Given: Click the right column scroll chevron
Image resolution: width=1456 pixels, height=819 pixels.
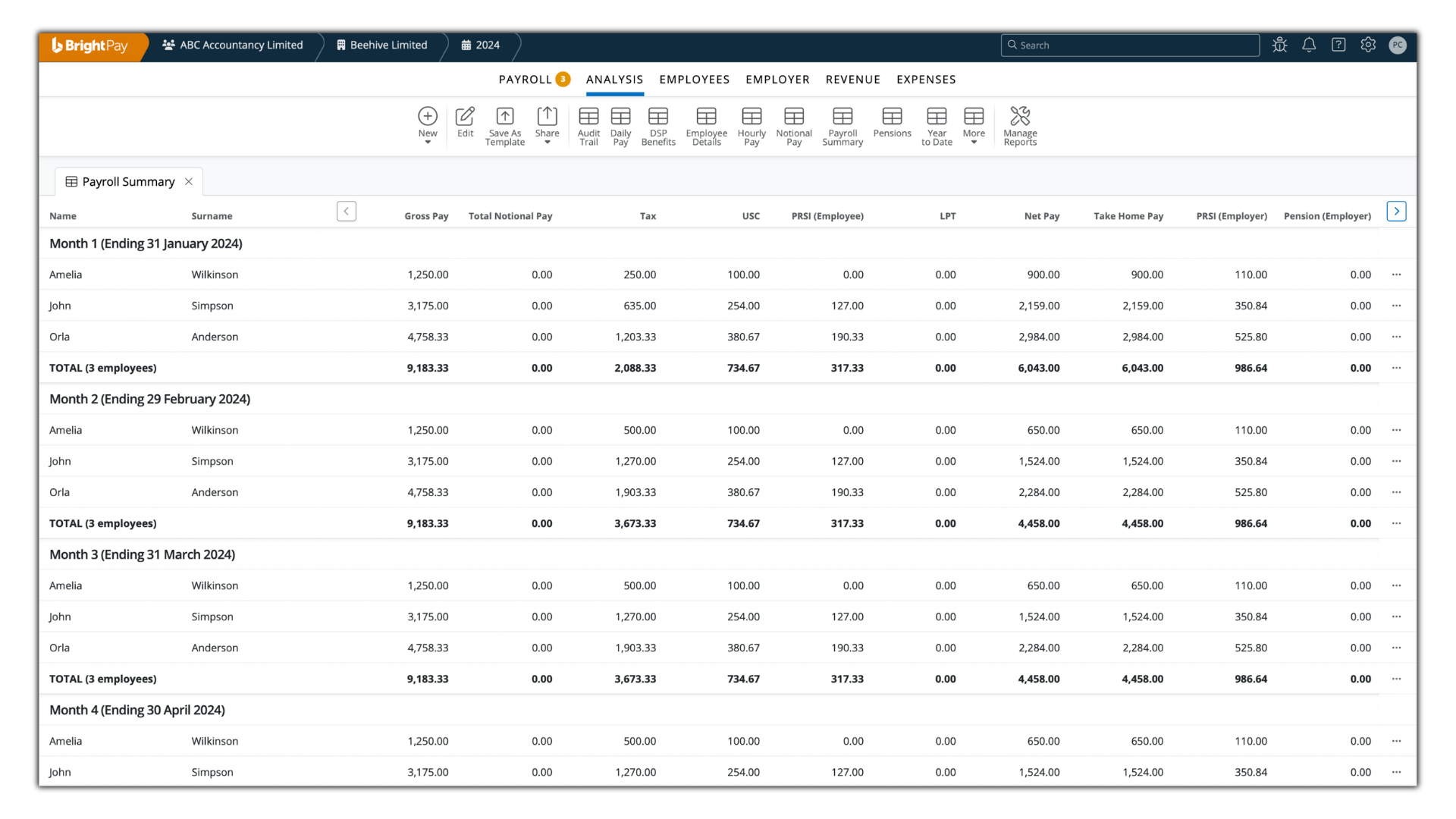Looking at the screenshot, I should (x=1396, y=212).
